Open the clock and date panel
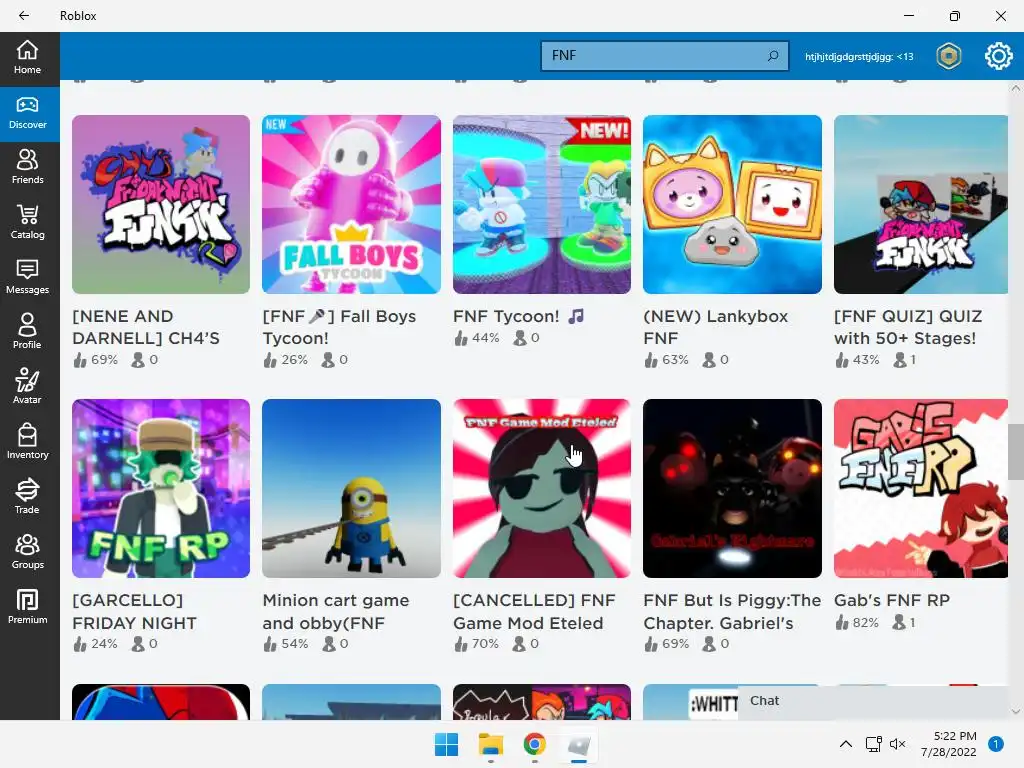Image resolution: width=1024 pixels, height=768 pixels. point(949,744)
